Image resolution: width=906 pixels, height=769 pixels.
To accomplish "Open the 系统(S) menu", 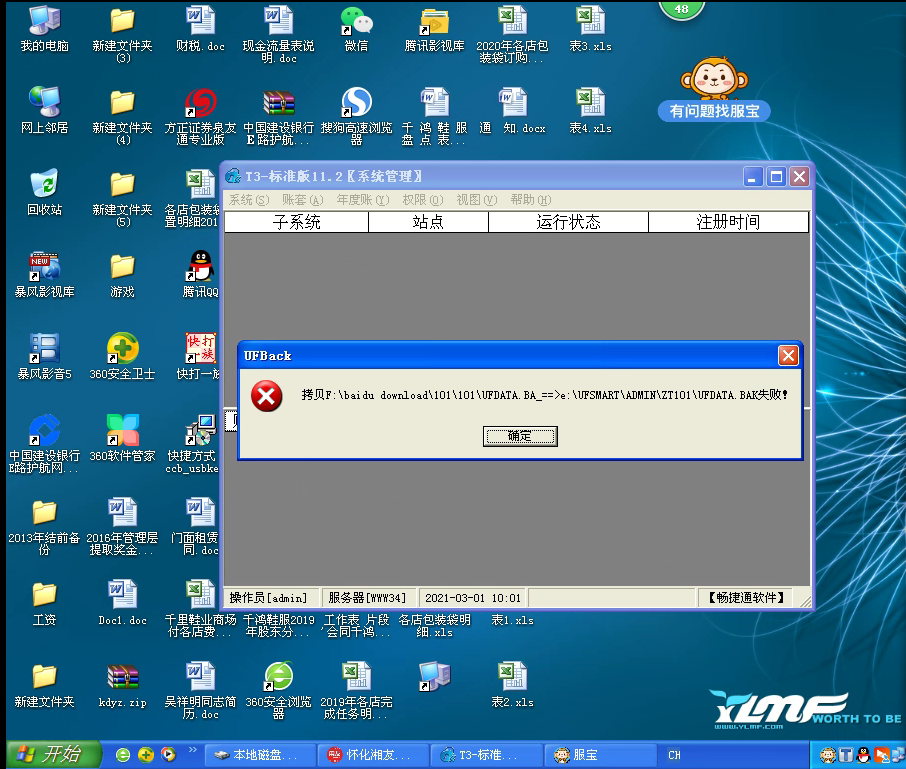I will 249,200.
